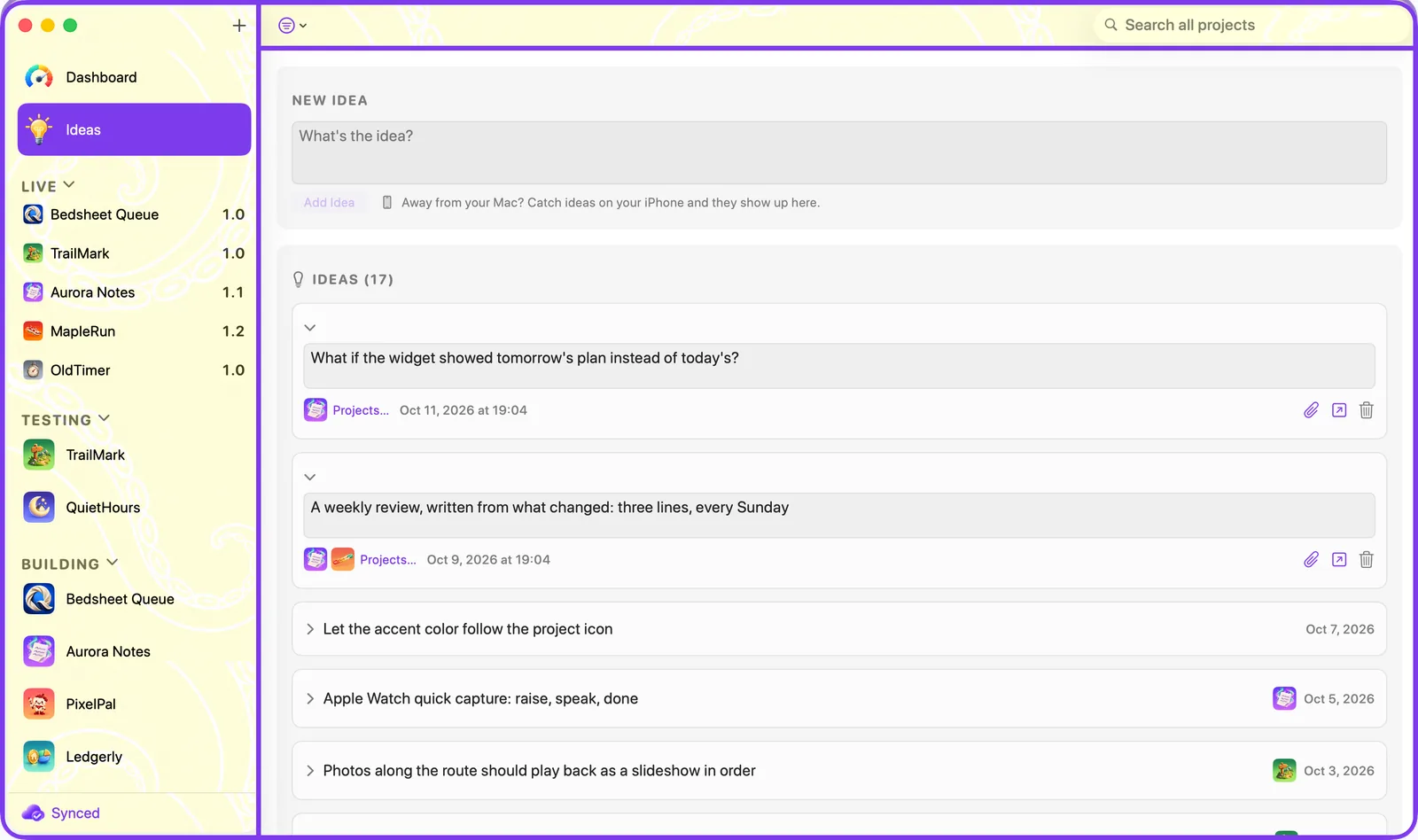The image size is (1418, 840).
Task: Select the Ideas lightbulb sidebar item
Action: tap(134, 129)
